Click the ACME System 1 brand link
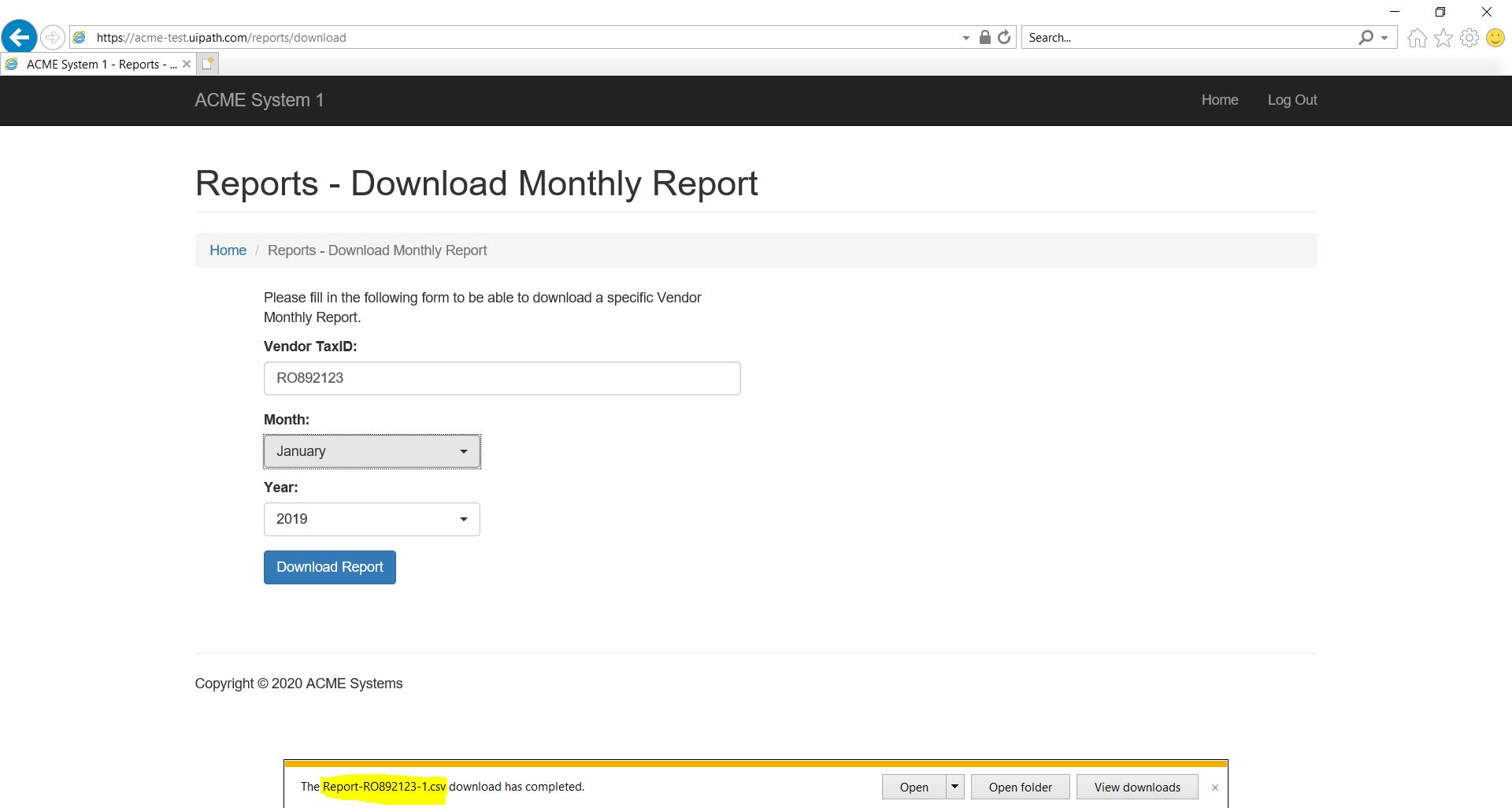This screenshot has height=808, width=1512. tap(259, 100)
